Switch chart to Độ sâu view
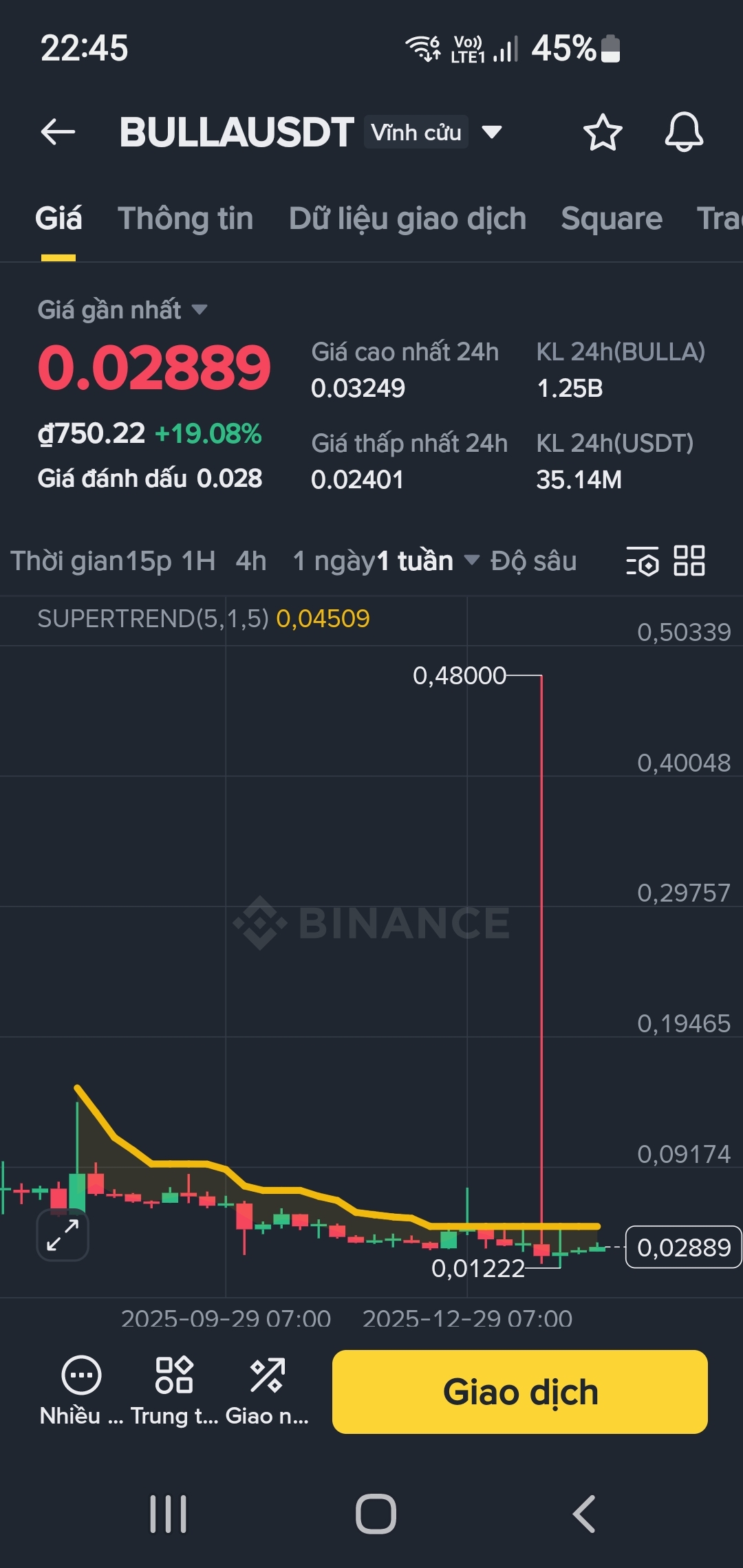Screen dimensions: 743x1568 (533, 561)
